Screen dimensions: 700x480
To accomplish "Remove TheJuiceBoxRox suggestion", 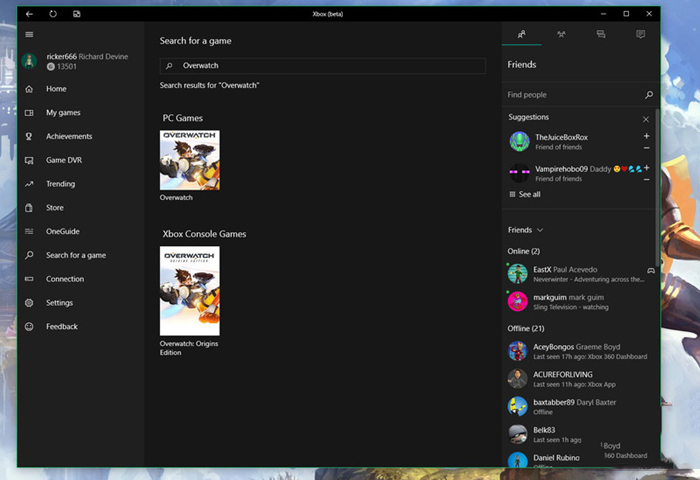I will coord(646,148).
